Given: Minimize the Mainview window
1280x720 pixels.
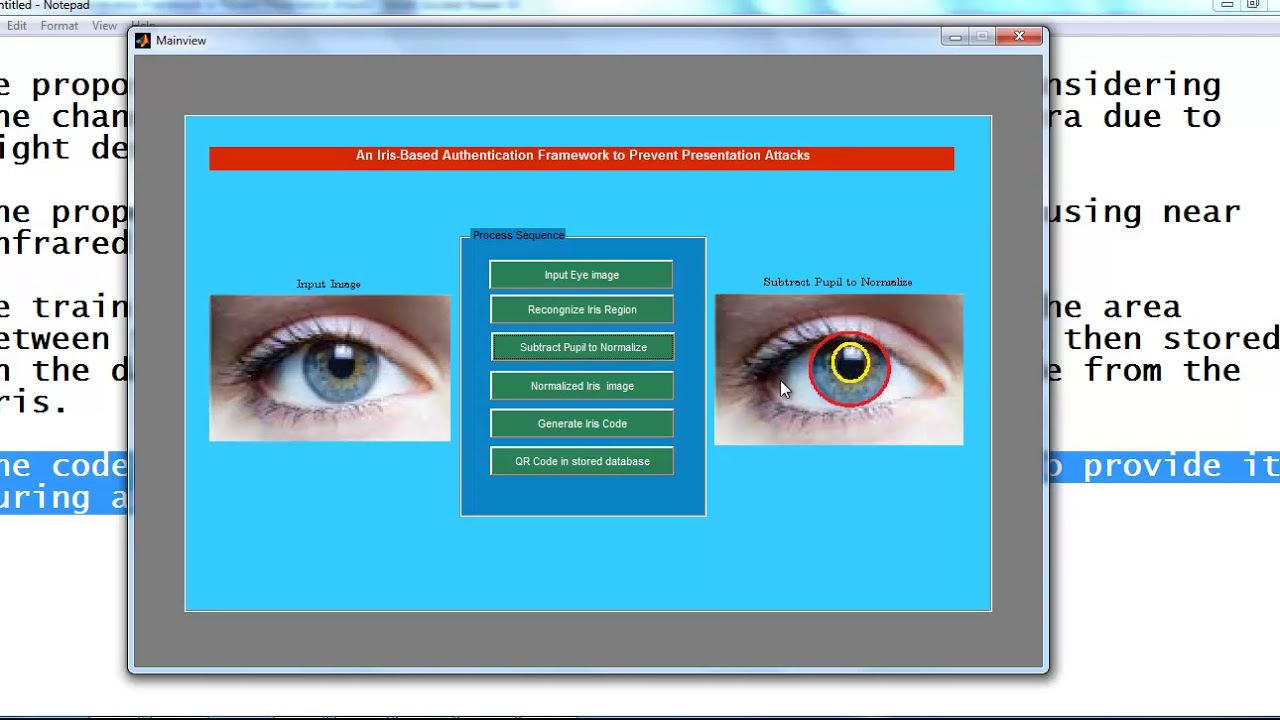Looking at the screenshot, I should (x=955, y=37).
